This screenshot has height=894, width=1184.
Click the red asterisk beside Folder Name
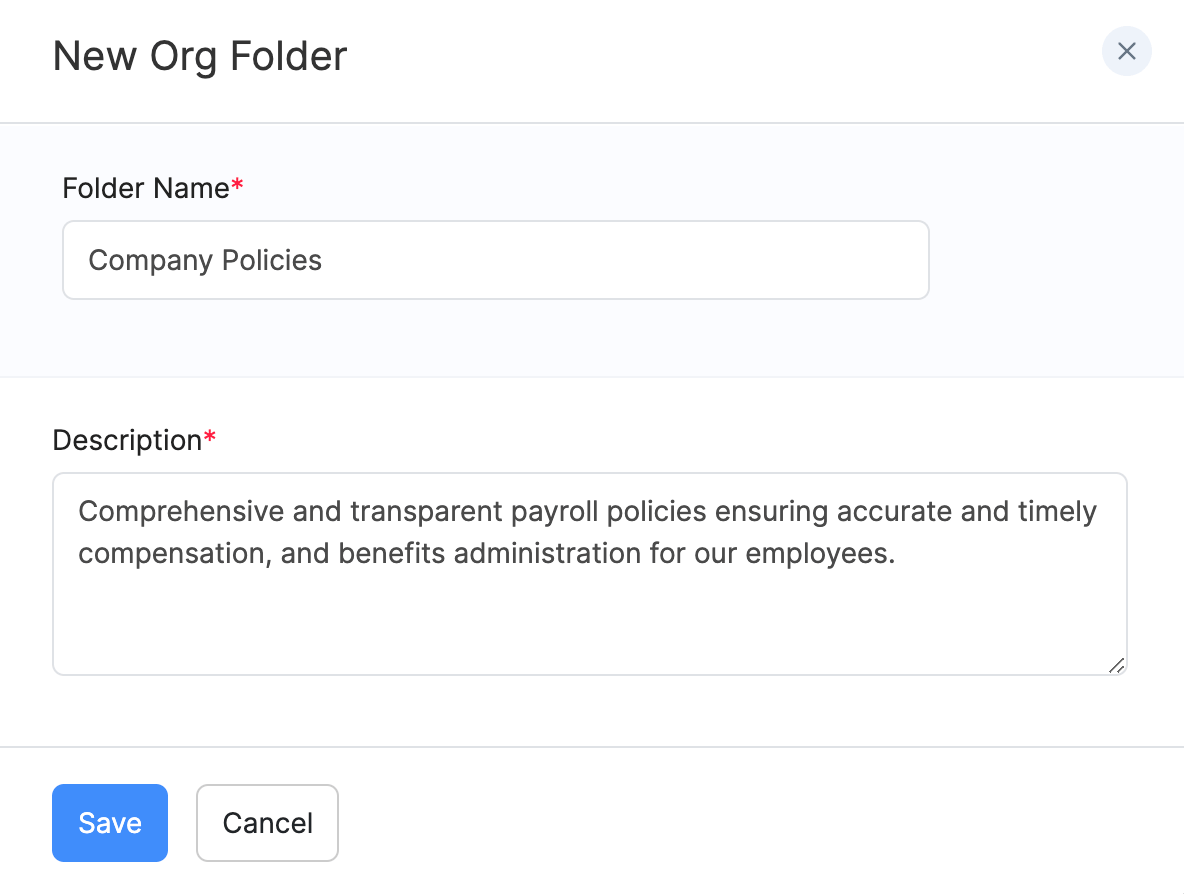(237, 186)
